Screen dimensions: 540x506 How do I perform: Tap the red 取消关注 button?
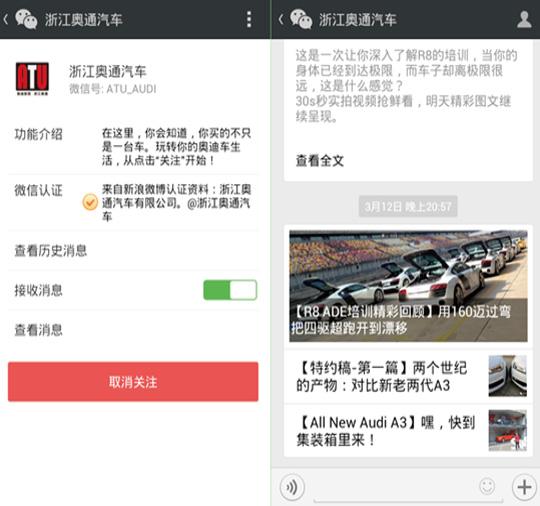coord(133,382)
